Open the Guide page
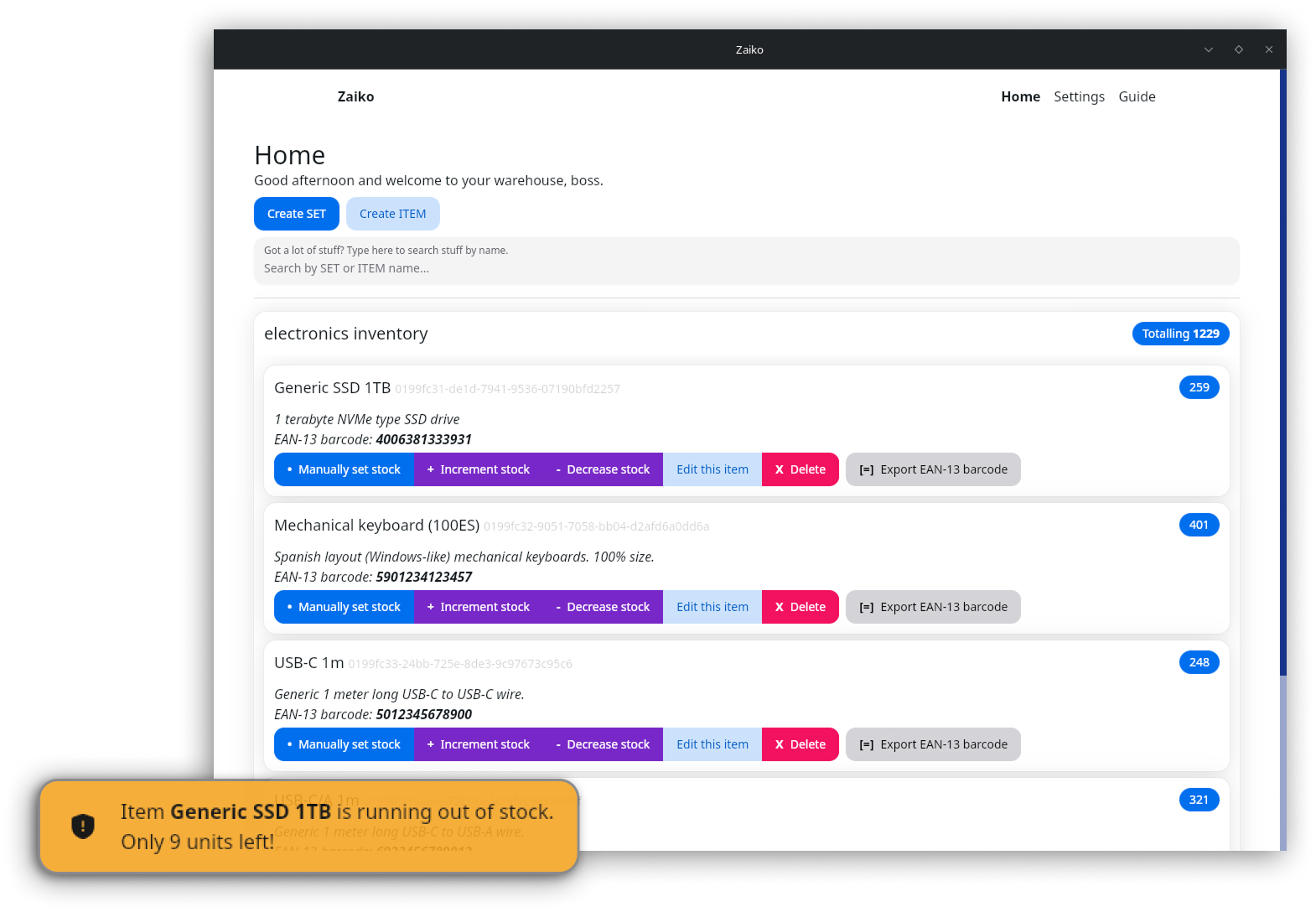 point(1137,96)
